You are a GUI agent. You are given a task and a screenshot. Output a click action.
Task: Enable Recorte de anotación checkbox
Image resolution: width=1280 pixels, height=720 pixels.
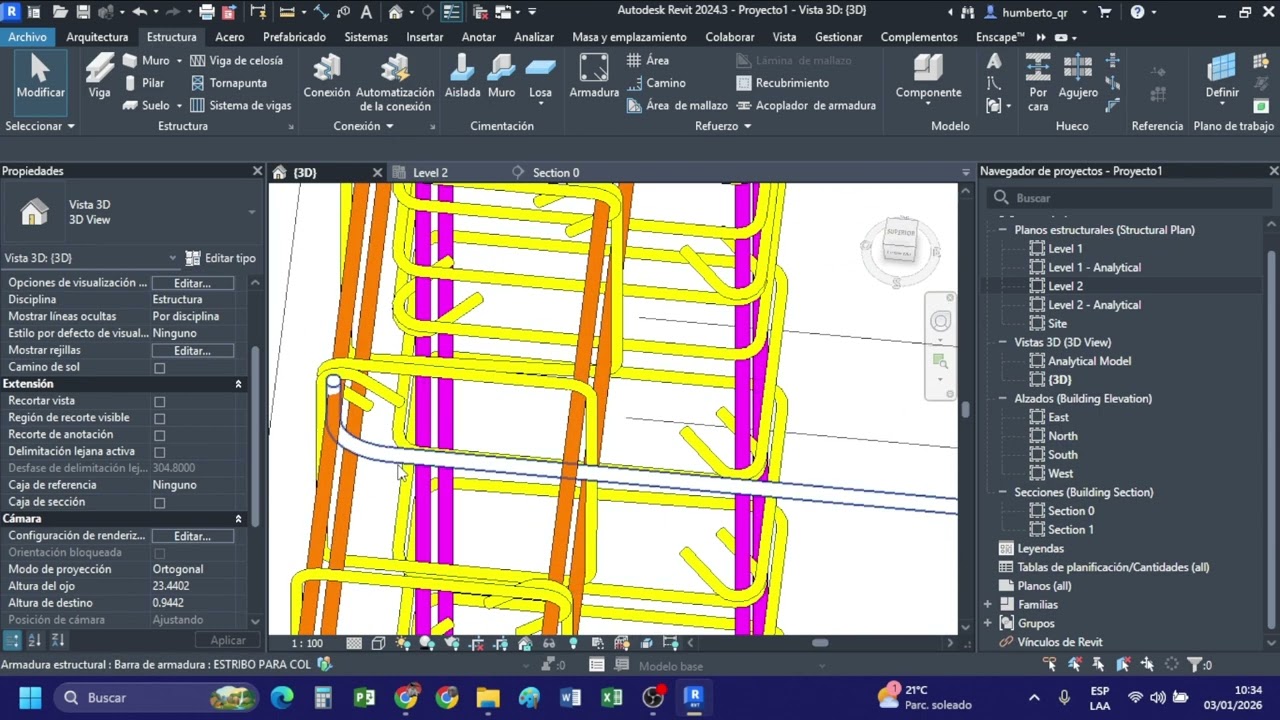point(159,436)
